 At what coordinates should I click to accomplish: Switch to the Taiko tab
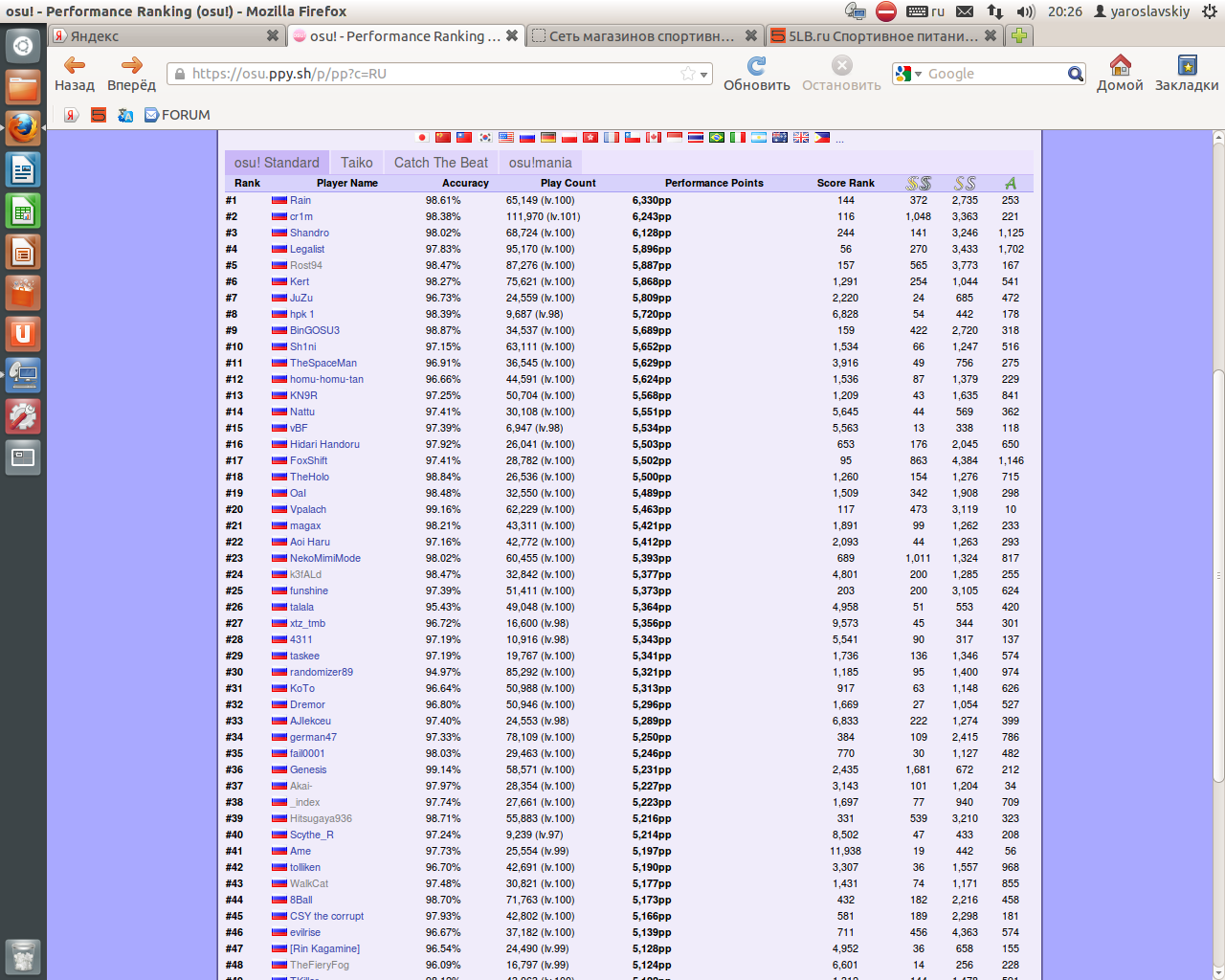coord(357,163)
